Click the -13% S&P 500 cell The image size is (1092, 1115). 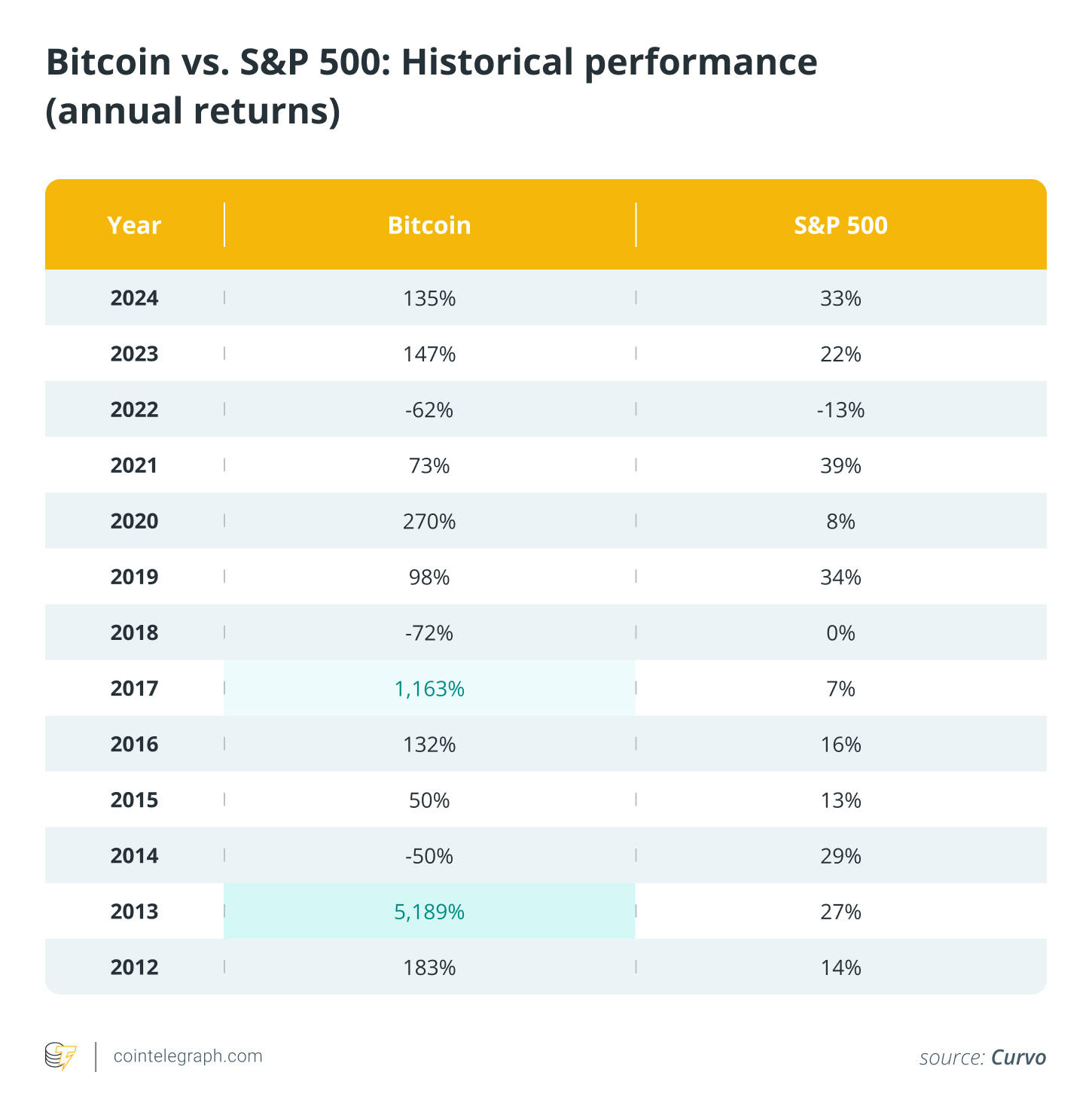(840, 410)
